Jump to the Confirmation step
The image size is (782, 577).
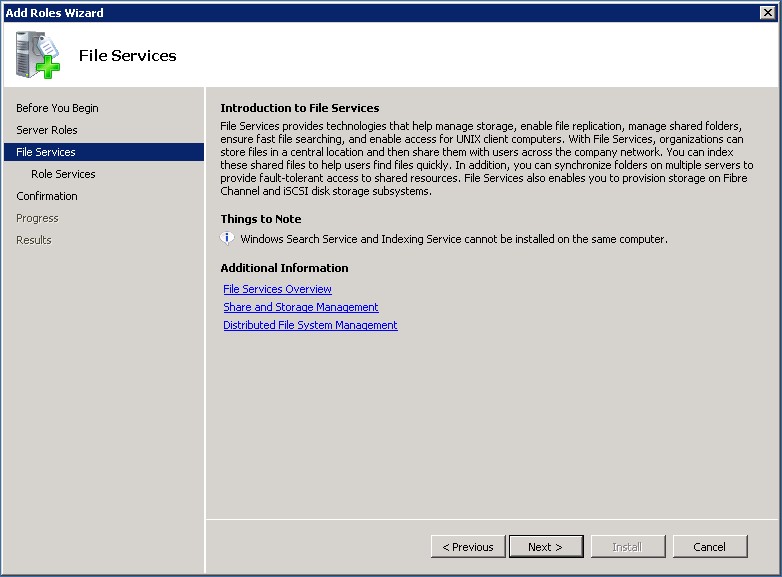(x=46, y=196)
